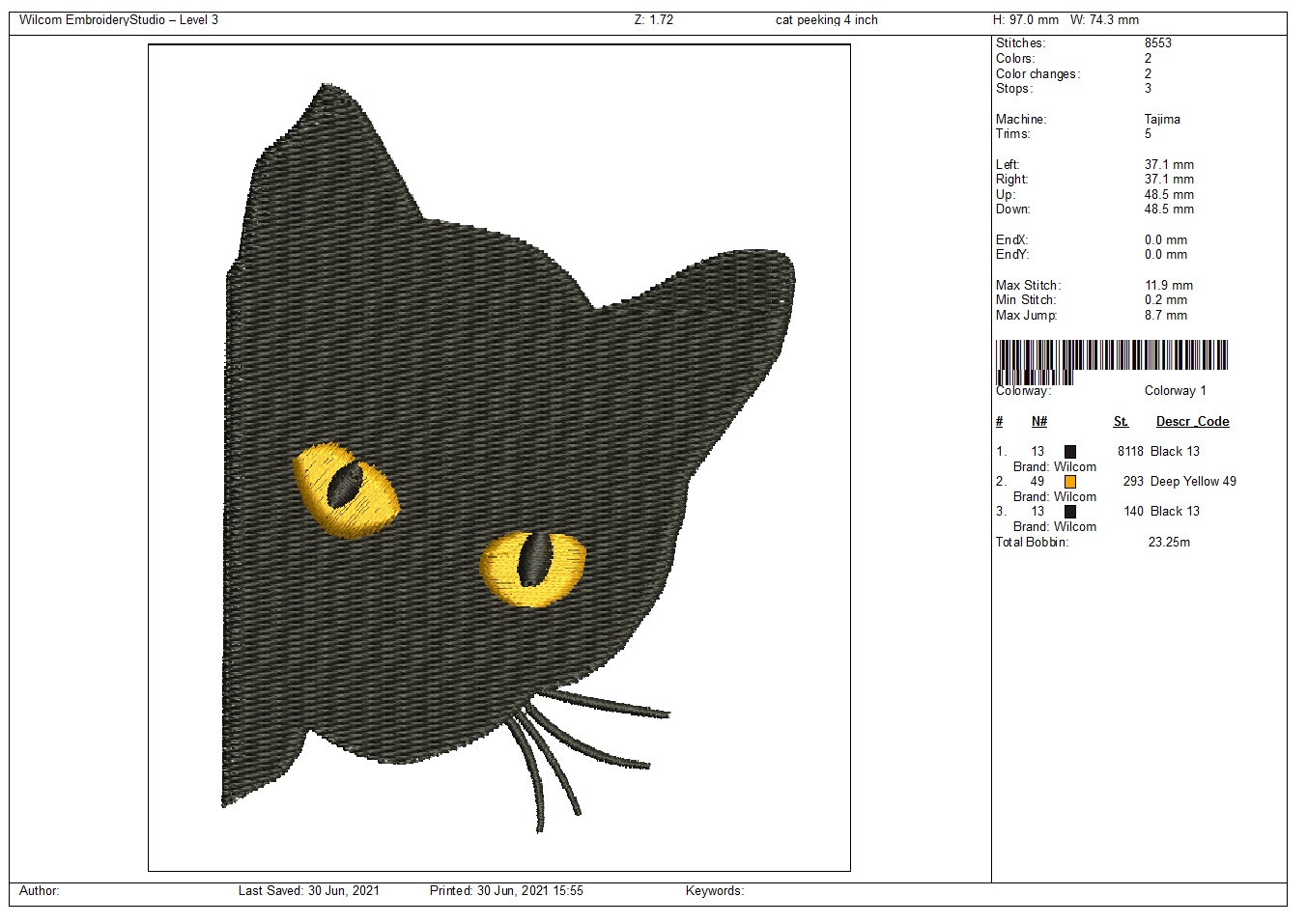Click the Wilcom EmbroideryStudio header text
1307x924 pixels.
click(x=118, y=20)
